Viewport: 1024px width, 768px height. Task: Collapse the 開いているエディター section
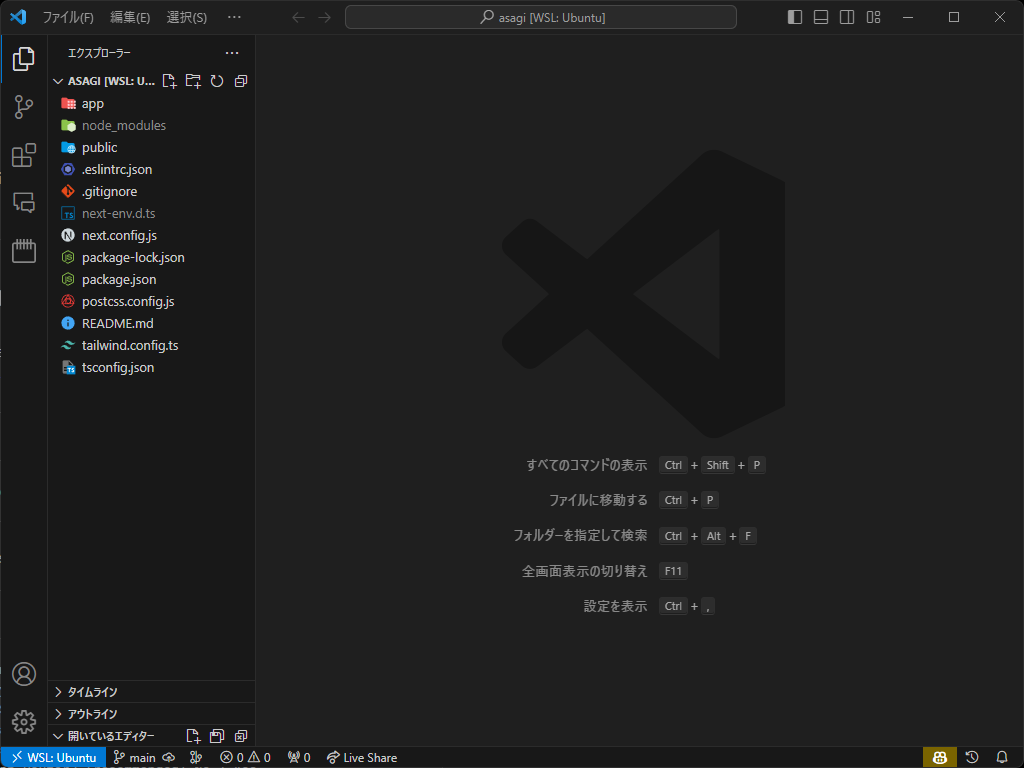tap(104, 736)
